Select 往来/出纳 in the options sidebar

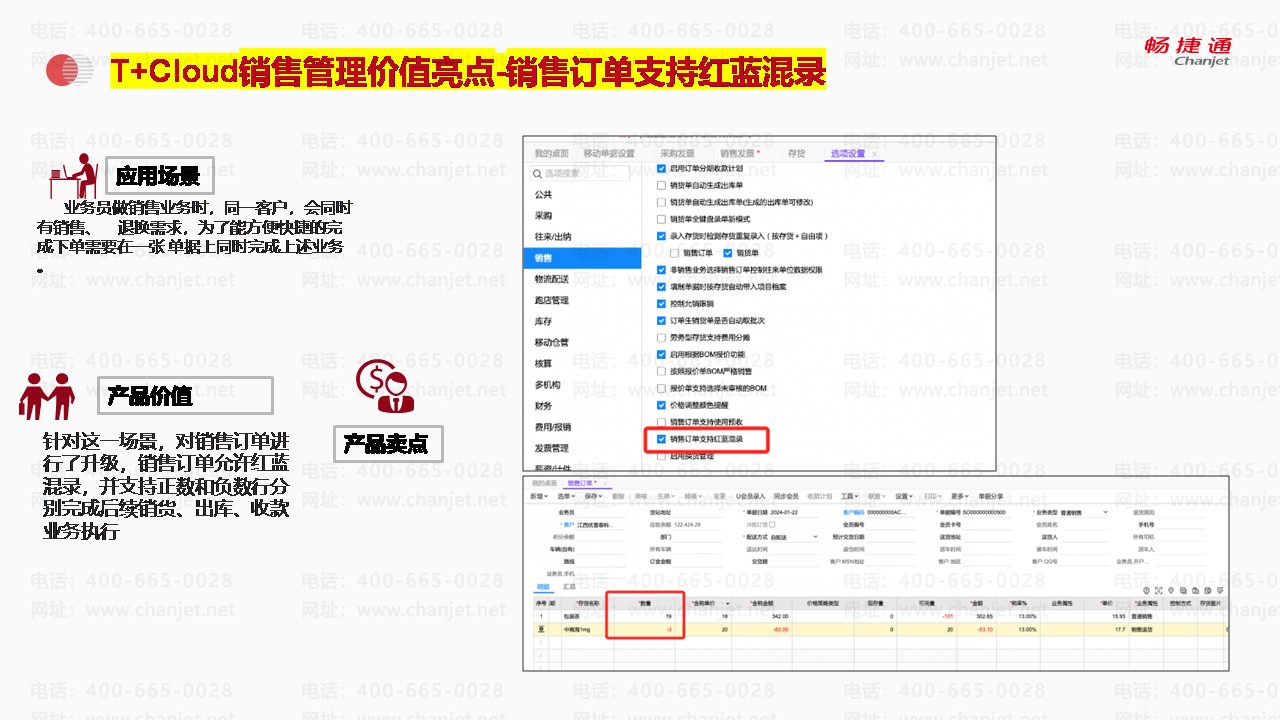pyautogui.click(x=553, y=237)
